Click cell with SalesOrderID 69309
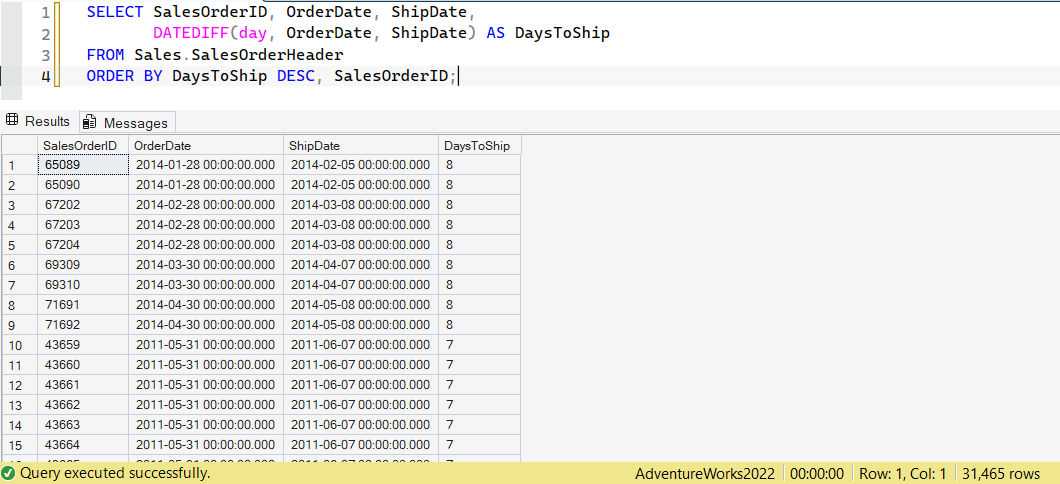1060x484 pixels. point(82,264)
